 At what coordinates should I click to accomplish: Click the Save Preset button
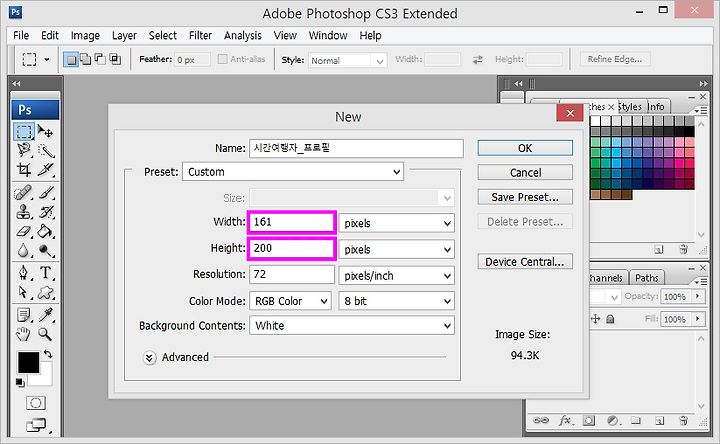[525, 197]
